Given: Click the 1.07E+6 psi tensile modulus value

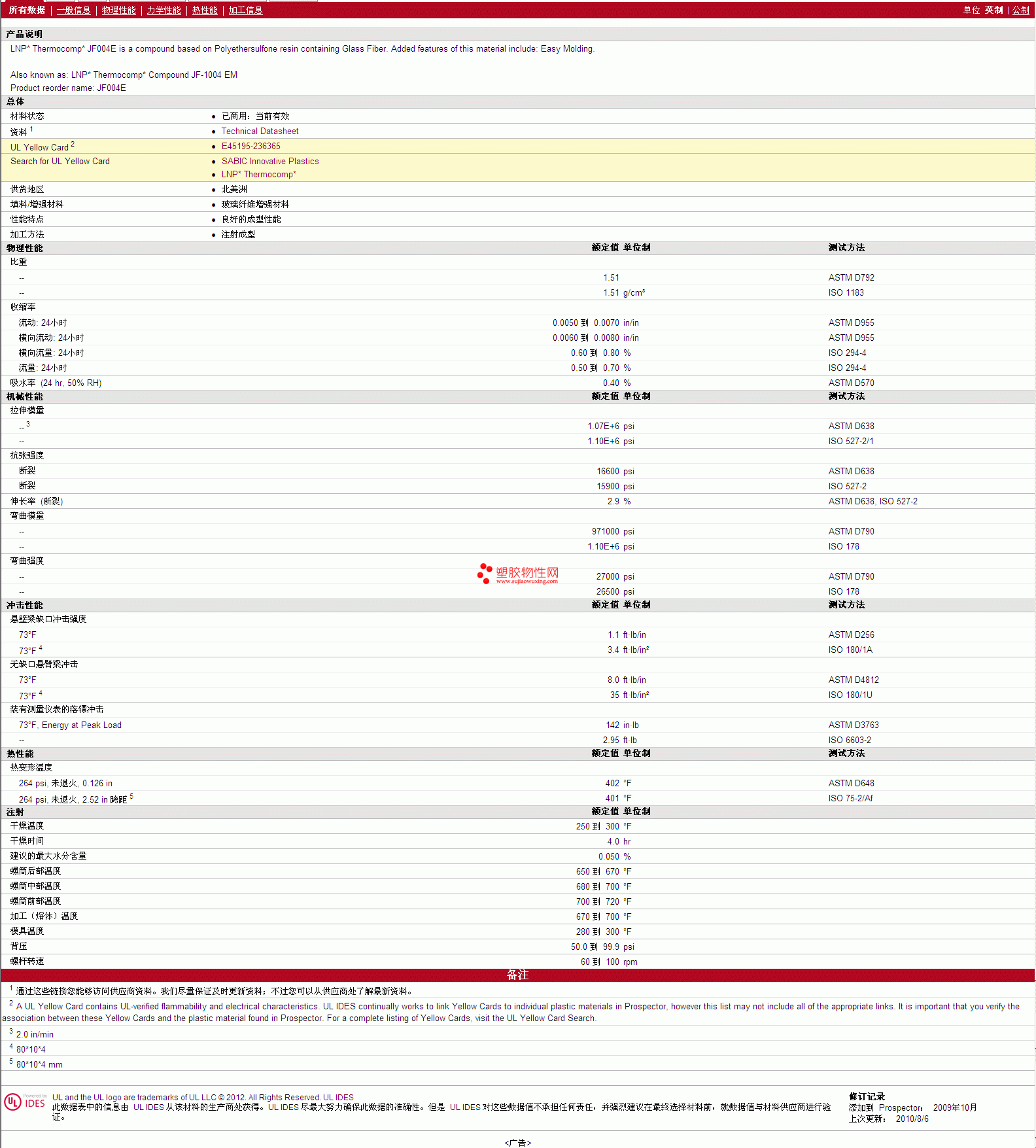Looking at the screenshot, I should (x=610, y=426).
